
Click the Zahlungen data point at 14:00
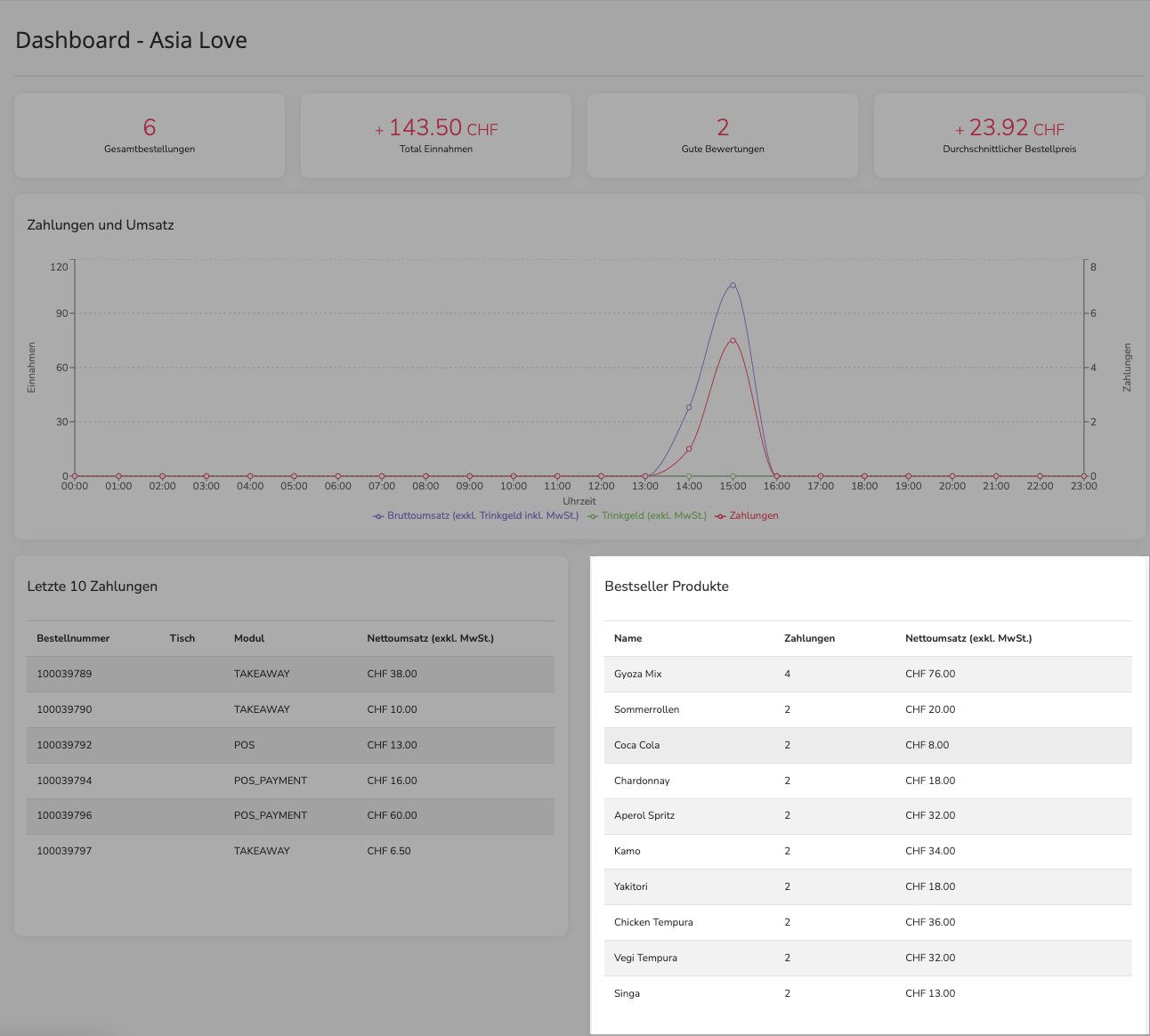pyautogui.click(x=689, y=449)
